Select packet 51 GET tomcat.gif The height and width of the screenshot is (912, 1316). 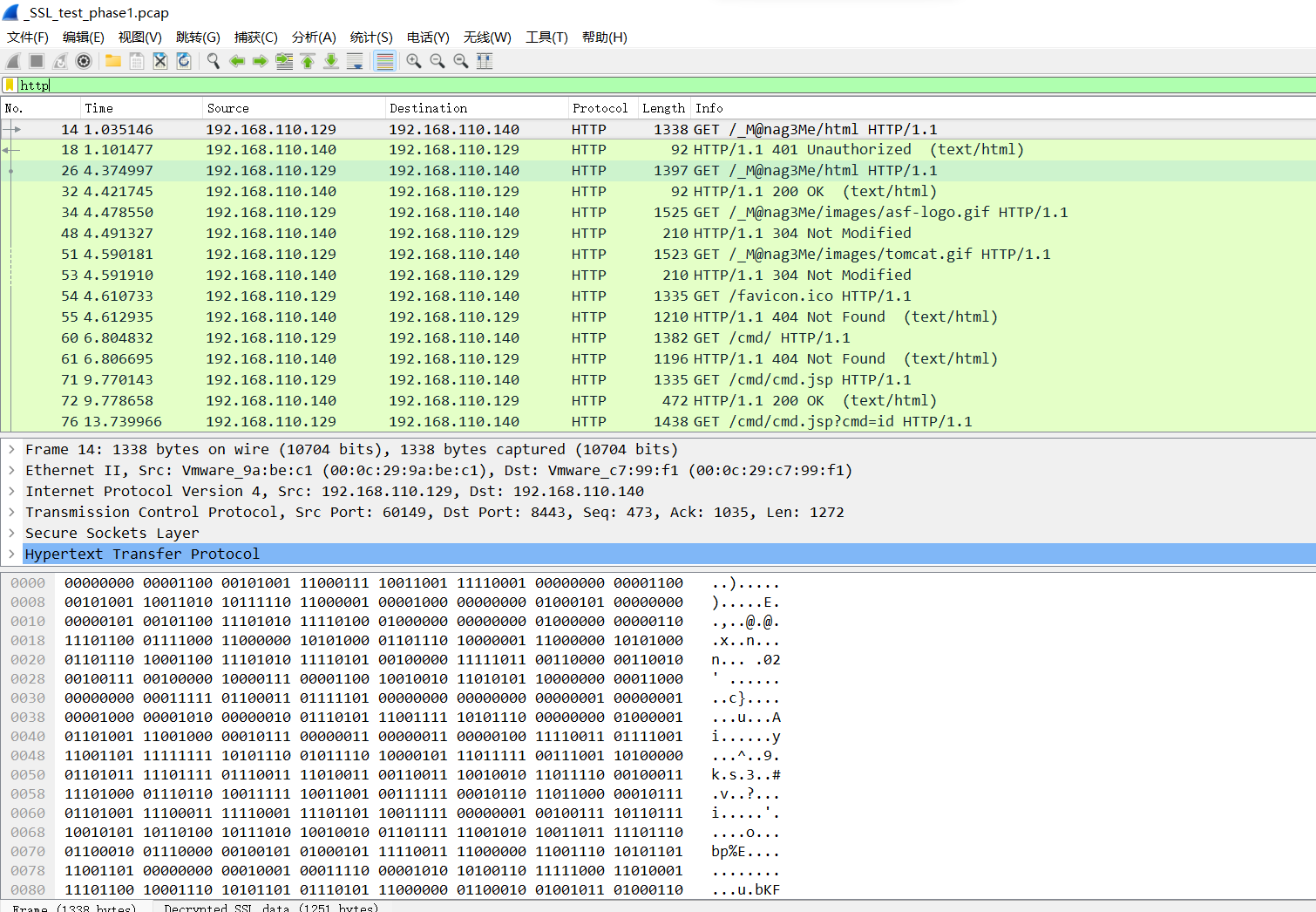[658, 255]
